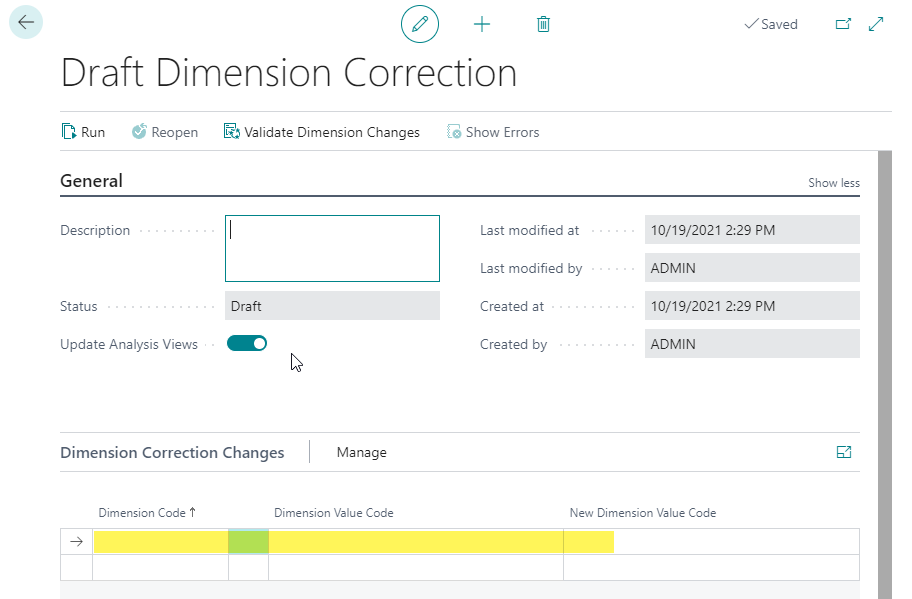
Task: Click Validate Dimension Changes icon
Action: click(x=231, y=132)
